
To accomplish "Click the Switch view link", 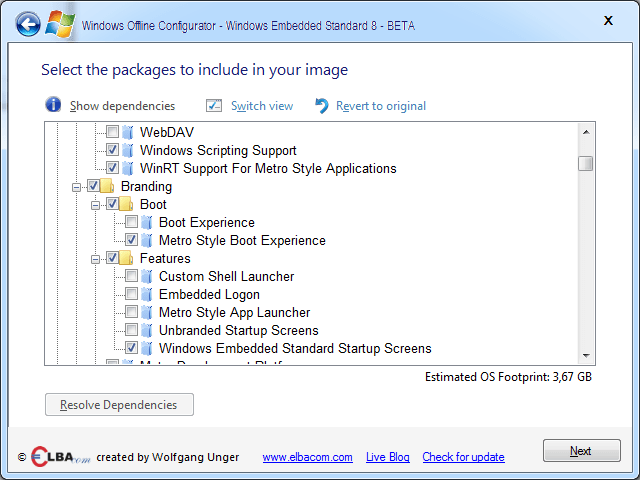I will [x=262, y=106].
